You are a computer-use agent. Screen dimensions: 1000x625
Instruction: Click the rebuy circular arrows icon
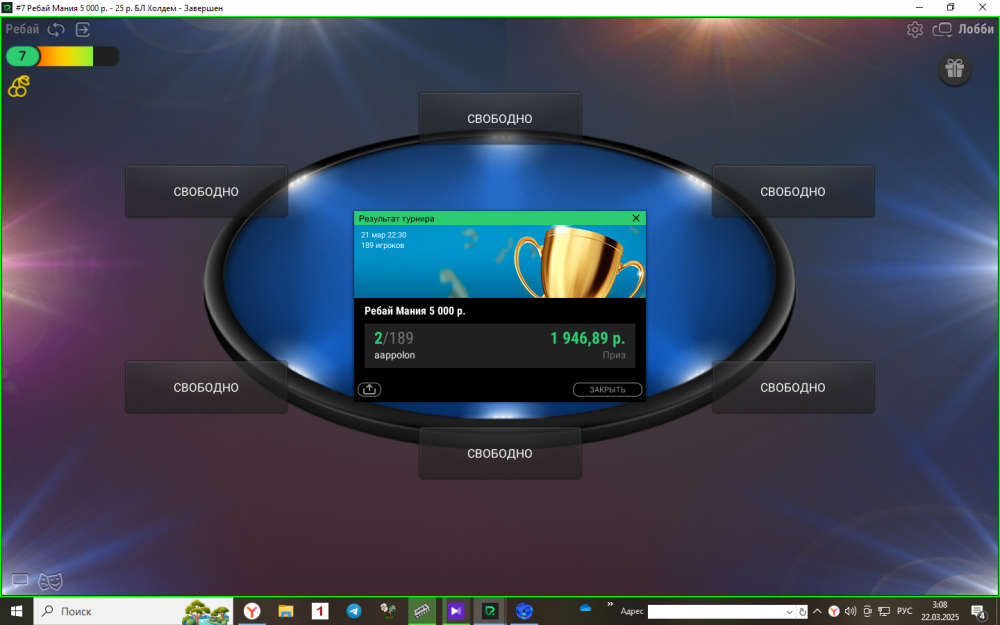[x=56, y=29]
